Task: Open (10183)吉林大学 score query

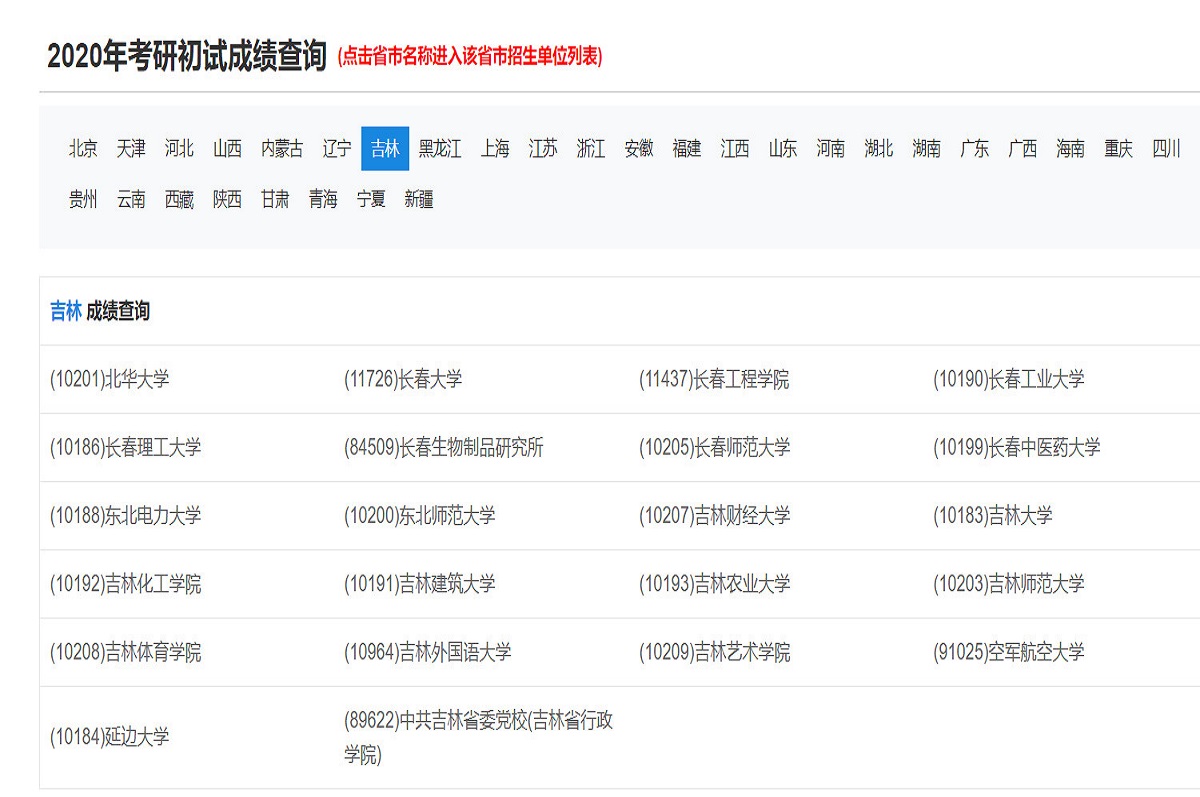Action: tap(993, 516)
